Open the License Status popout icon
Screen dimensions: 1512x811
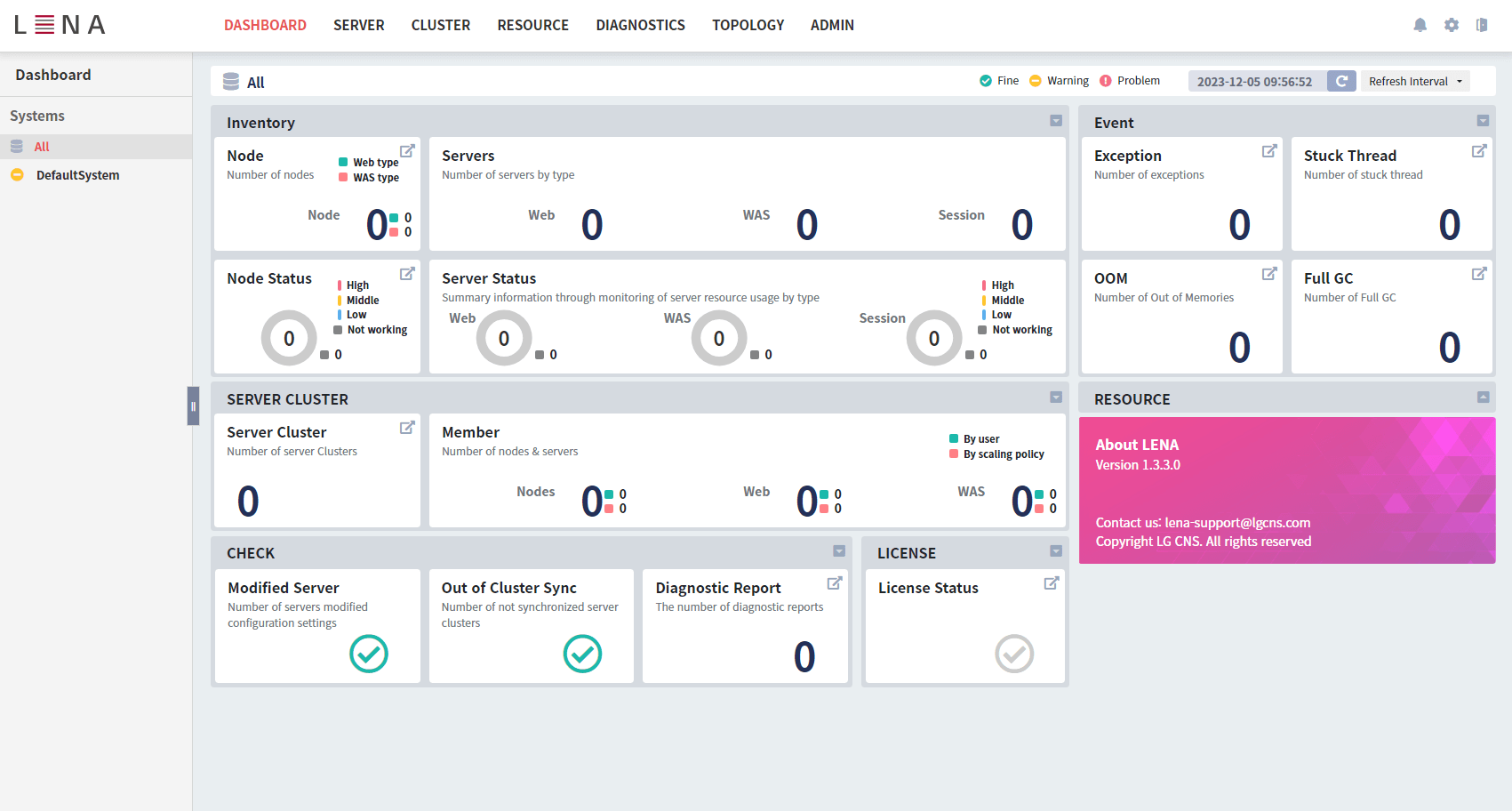pyautogui.click(x=1051, y=582)
